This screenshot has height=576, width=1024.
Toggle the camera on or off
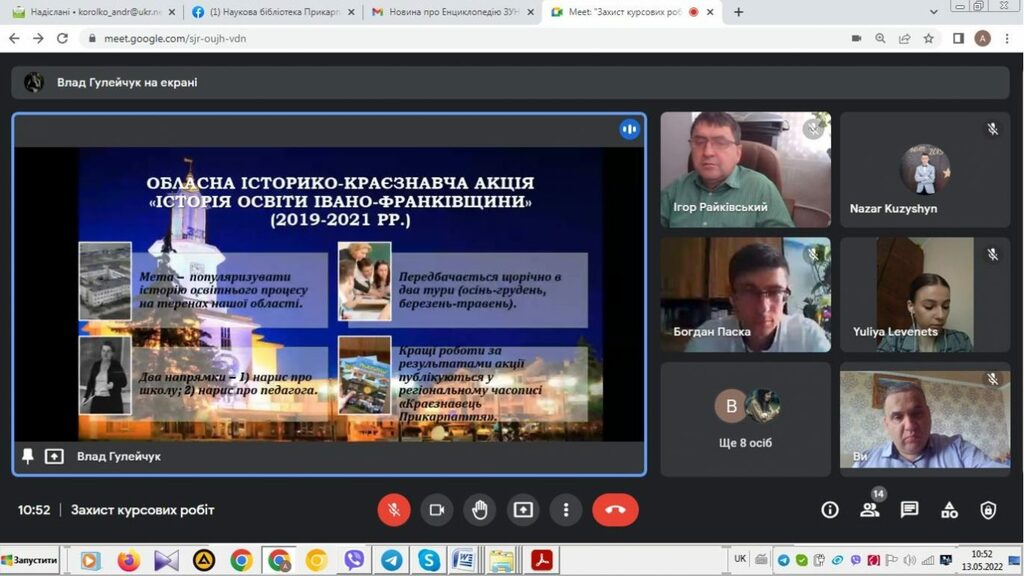tap(436, 510)
